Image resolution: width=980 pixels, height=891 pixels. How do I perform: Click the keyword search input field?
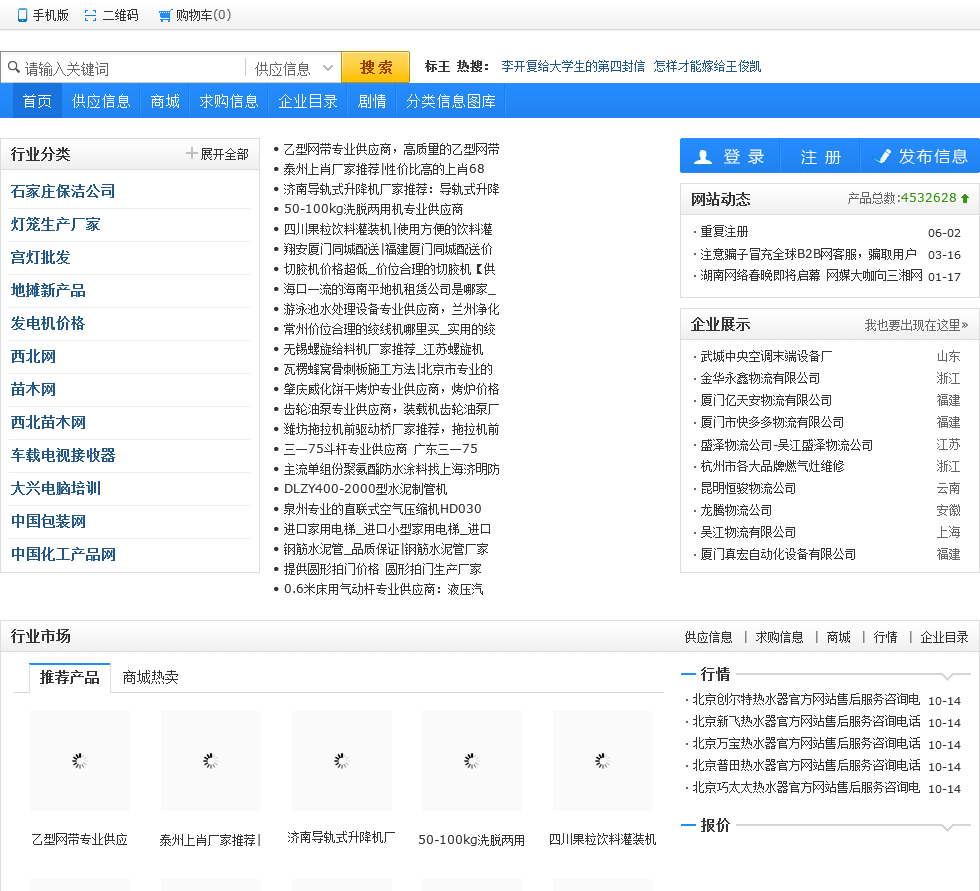coord(130,69)
